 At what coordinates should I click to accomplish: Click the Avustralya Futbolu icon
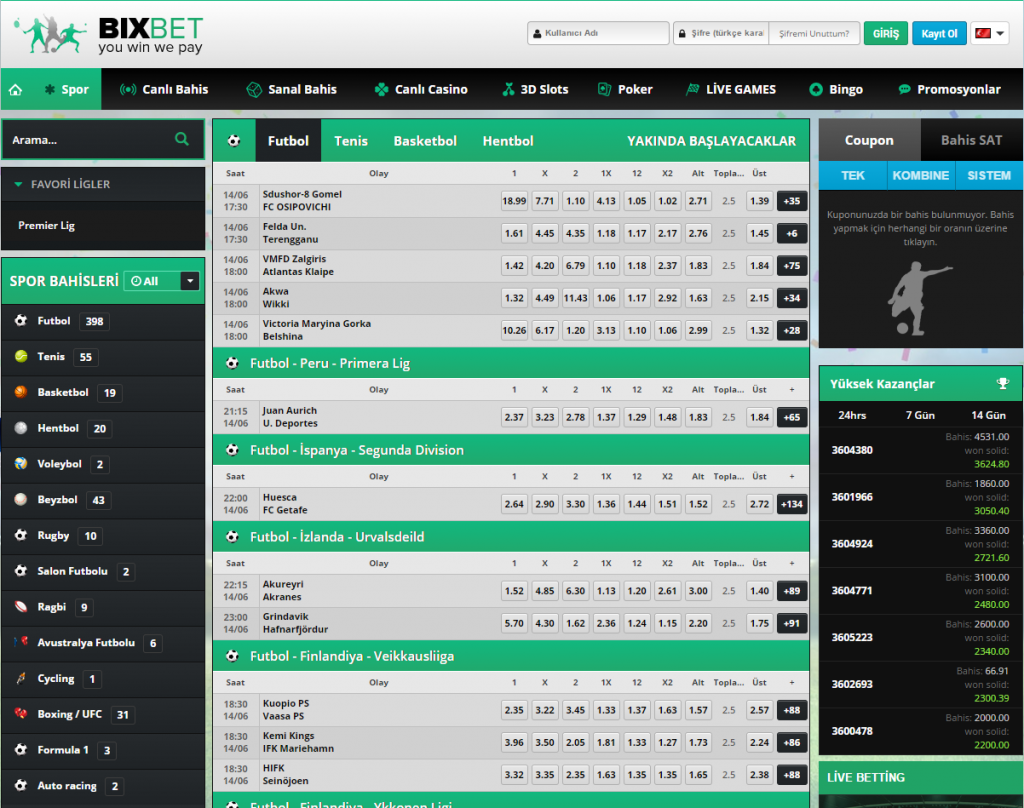21,642
